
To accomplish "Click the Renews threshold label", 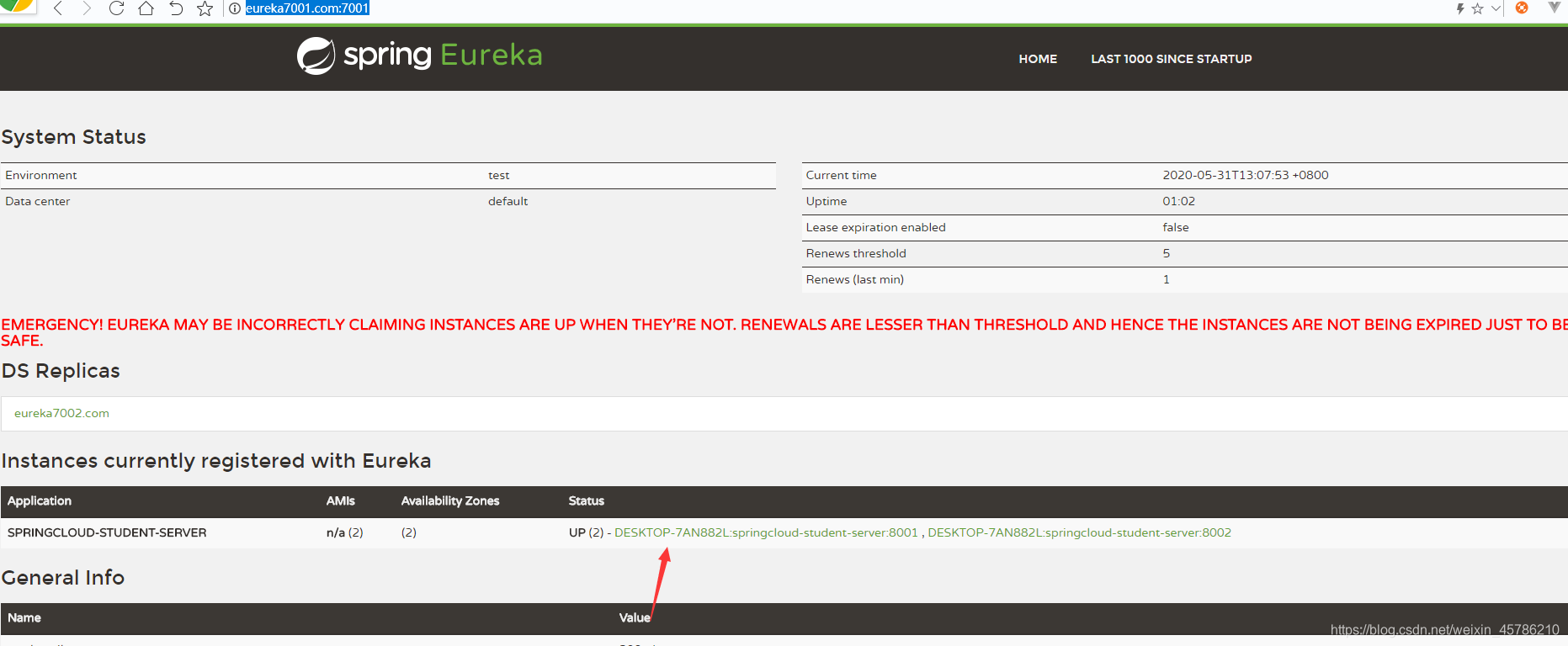I will [856, 253].
